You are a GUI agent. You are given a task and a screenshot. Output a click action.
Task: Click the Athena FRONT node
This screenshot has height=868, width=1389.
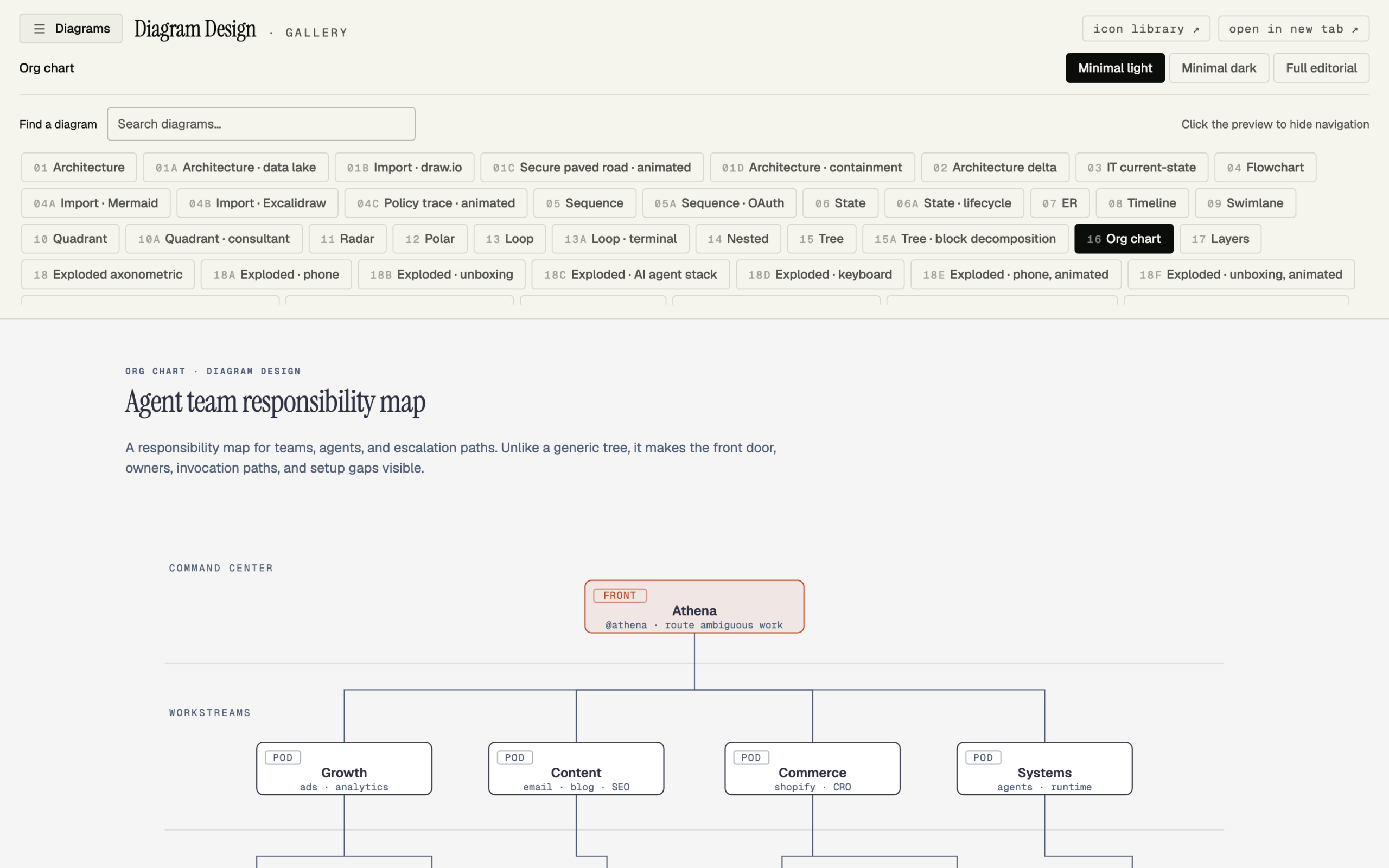coord(694,607)
